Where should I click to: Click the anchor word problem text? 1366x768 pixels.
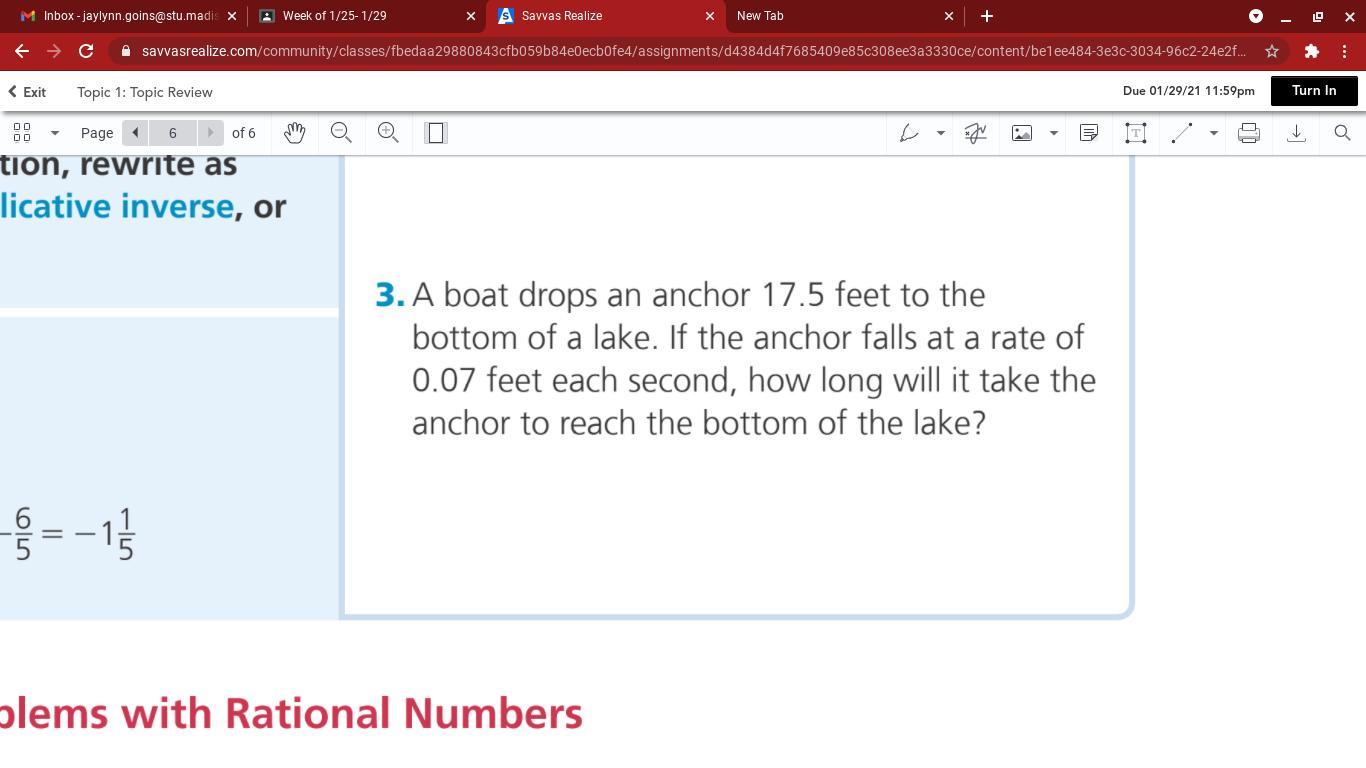pyautogui.click(x=754, y=358)
